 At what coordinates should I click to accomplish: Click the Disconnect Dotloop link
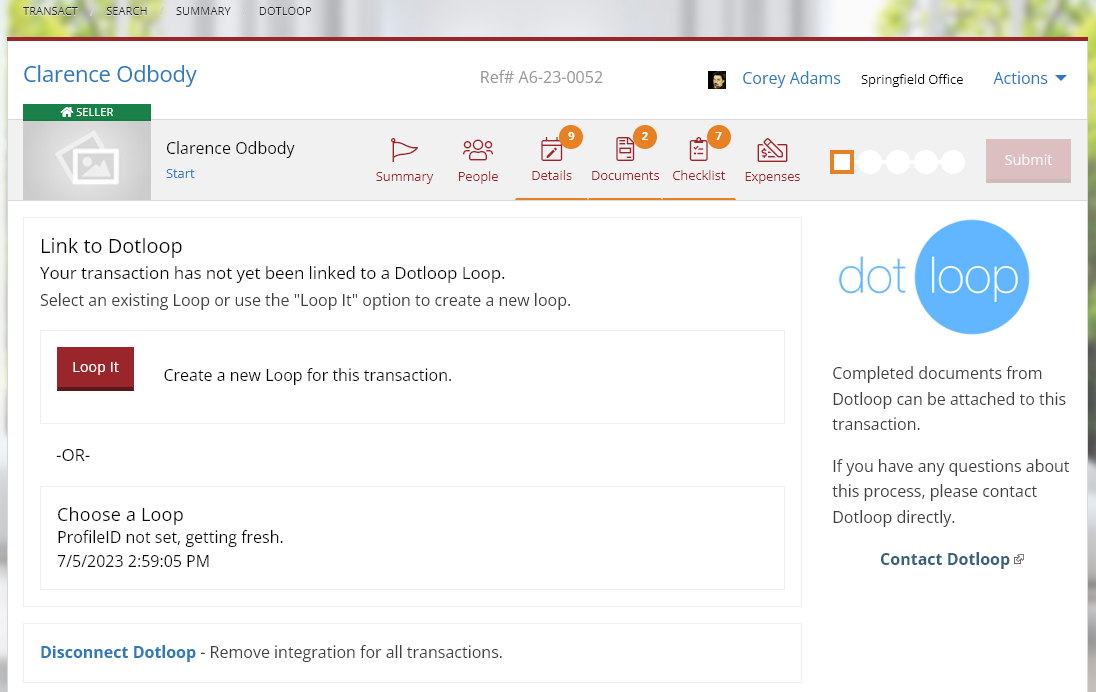[118, 651]
